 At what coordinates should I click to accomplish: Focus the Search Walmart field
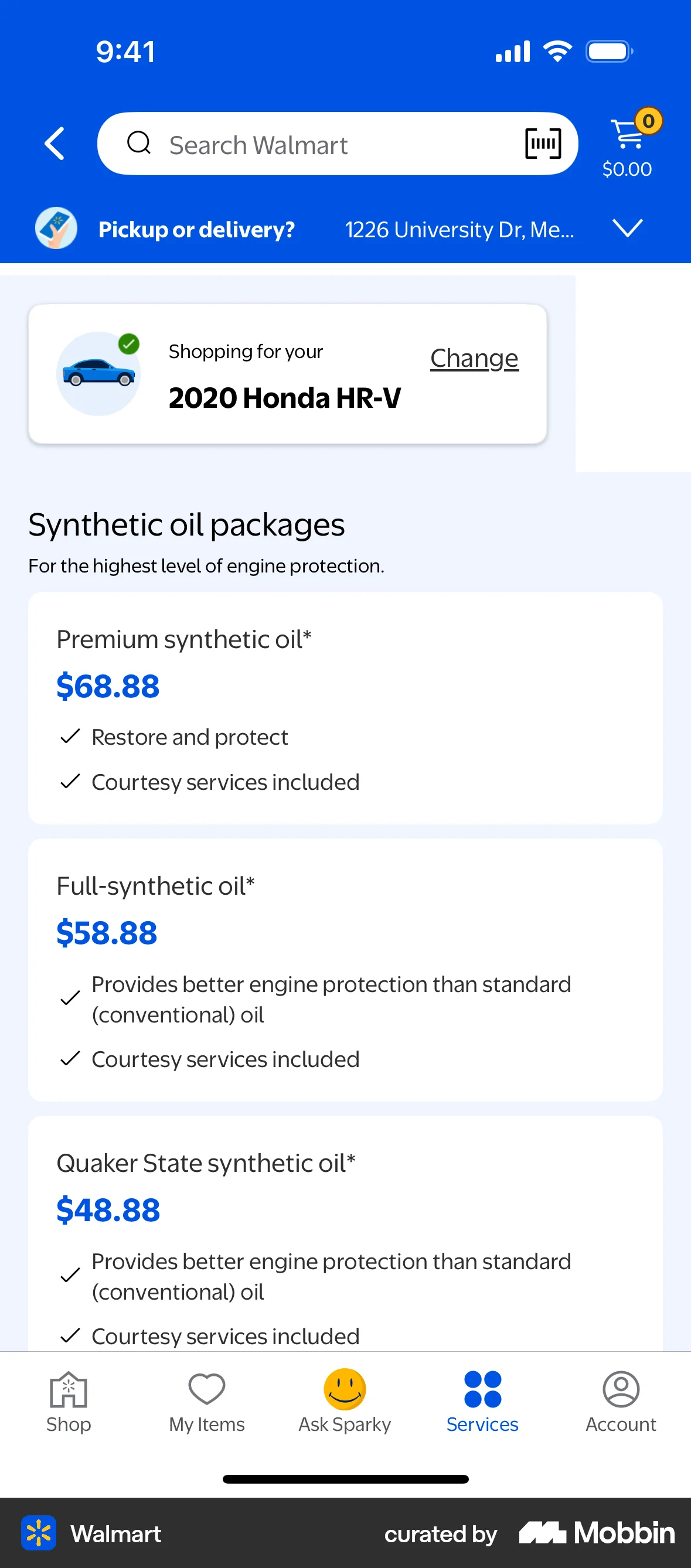point(329,145)
